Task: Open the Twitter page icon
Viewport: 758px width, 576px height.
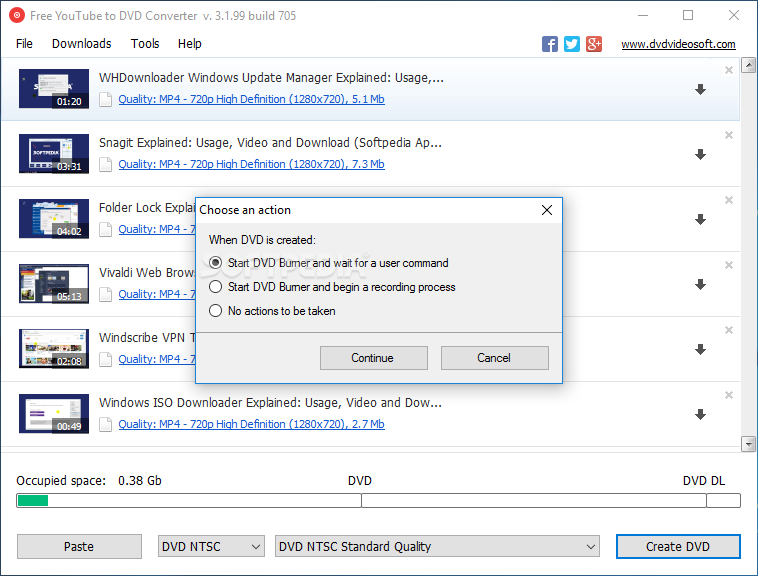Action: tap(572, 44)
